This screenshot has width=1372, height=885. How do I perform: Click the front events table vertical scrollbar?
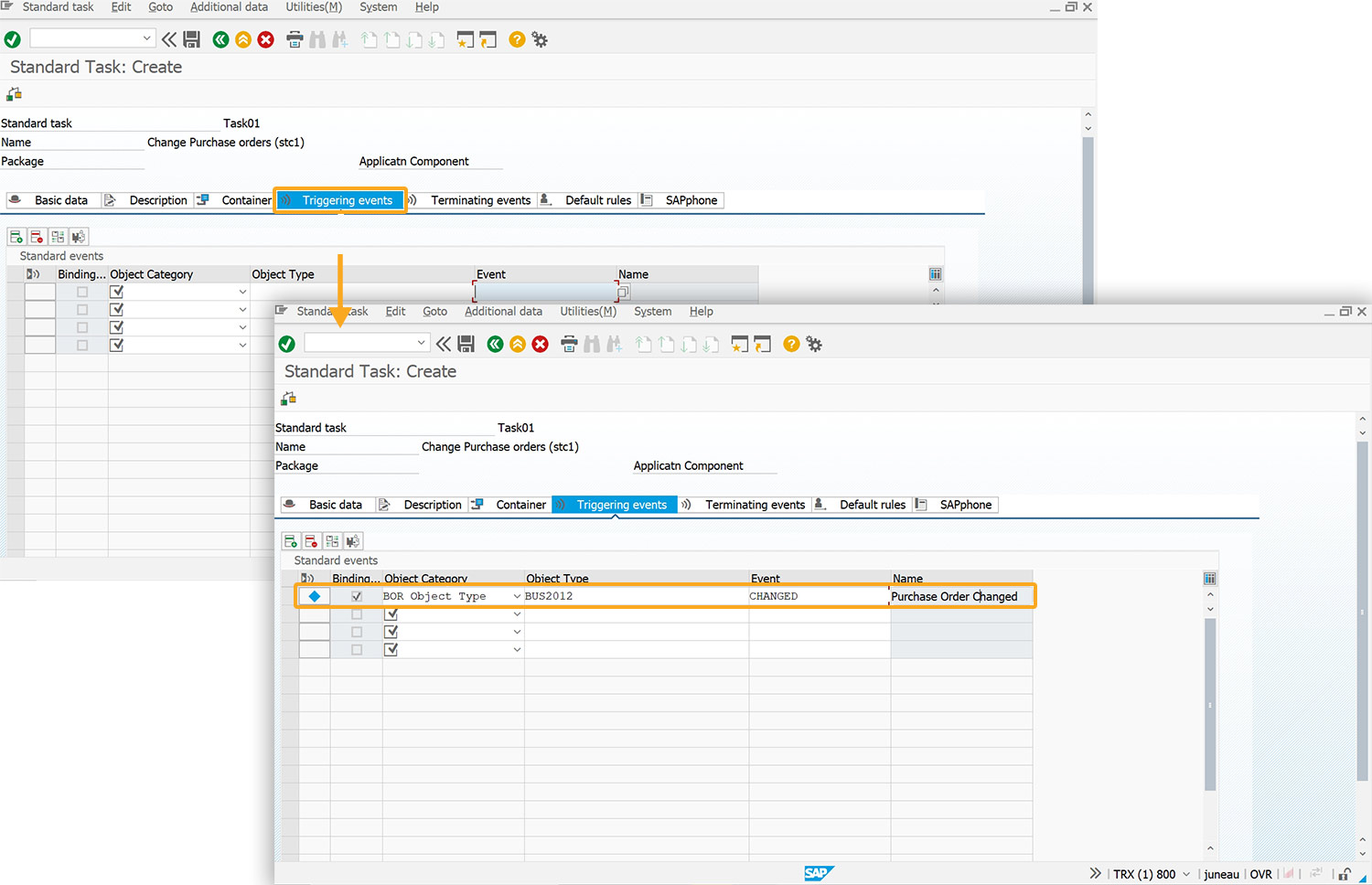click(1210, 704)
